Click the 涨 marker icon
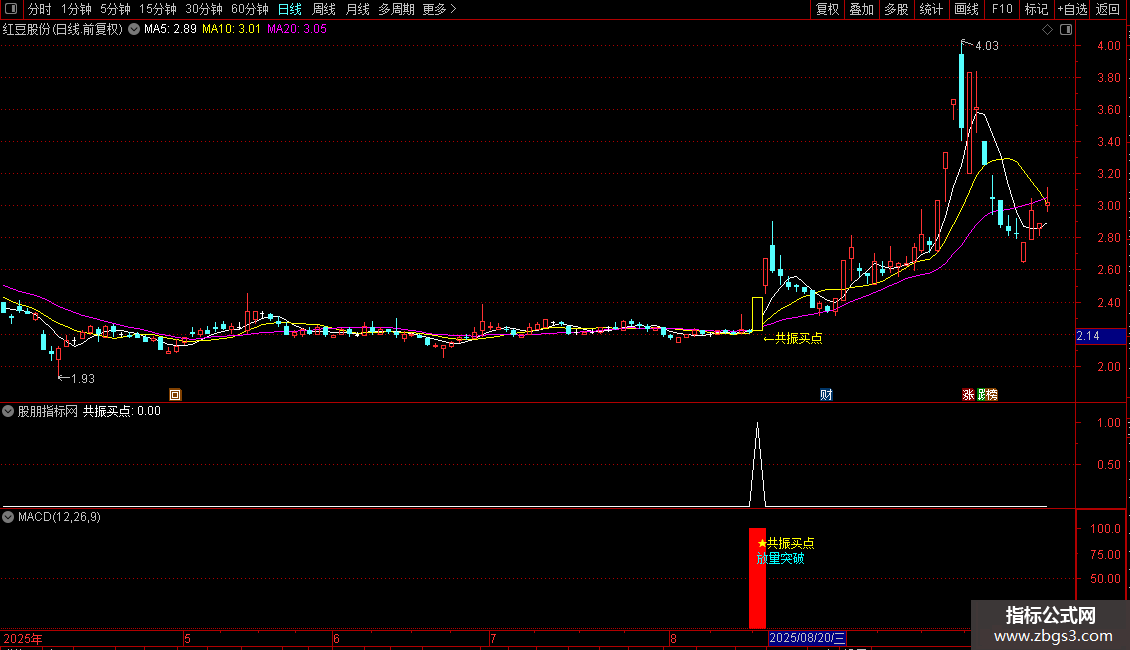 (968, 394)
